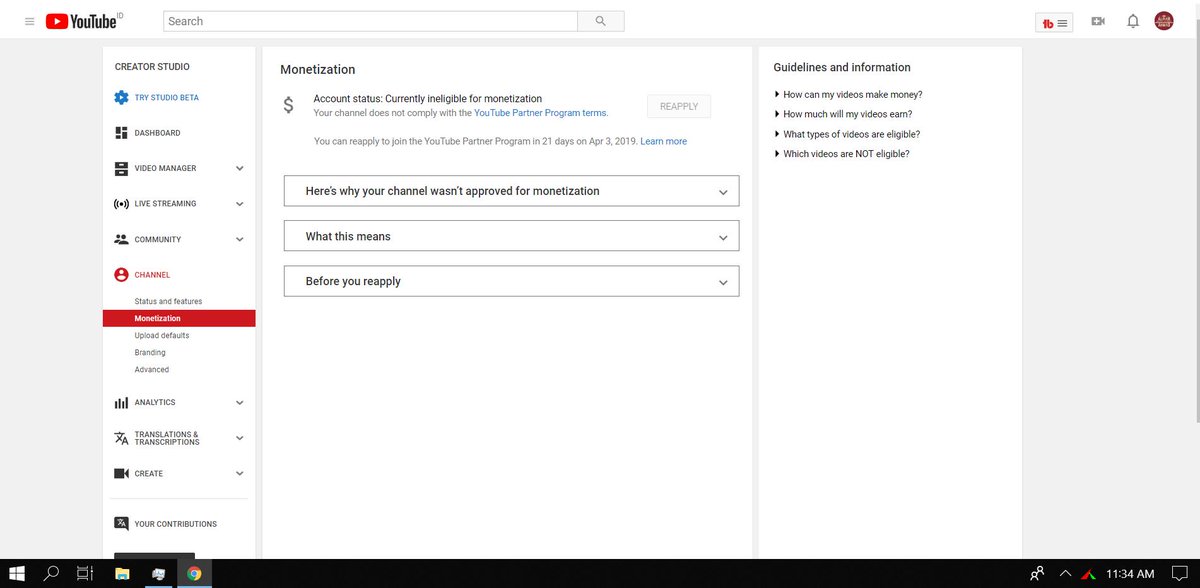Click the Dashboard grid icon

121,133
